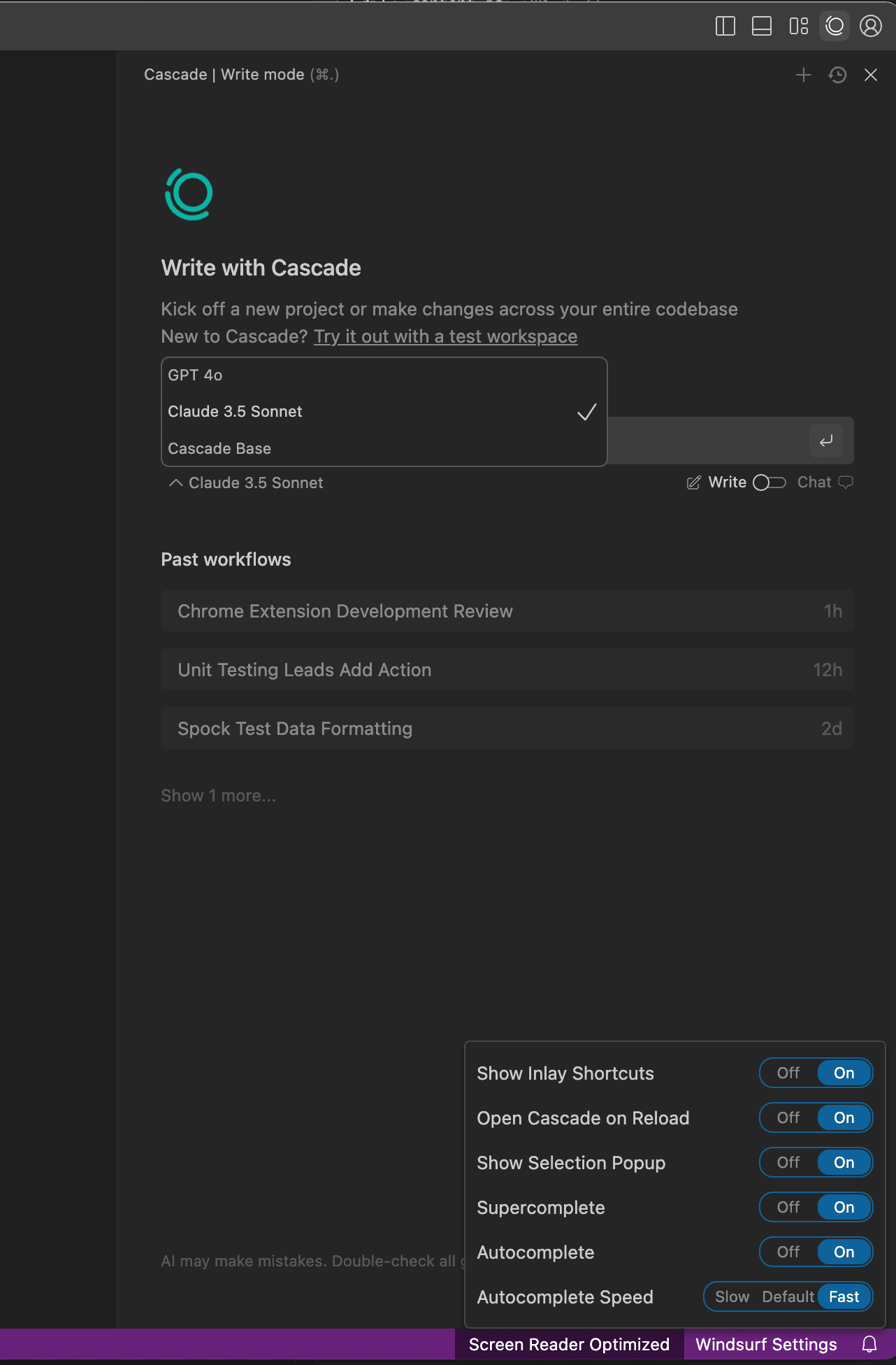This screenshot has width=896, height=1365.
Task: Turn Open Cascade on Reload Off
Action: pos(788,1117)
